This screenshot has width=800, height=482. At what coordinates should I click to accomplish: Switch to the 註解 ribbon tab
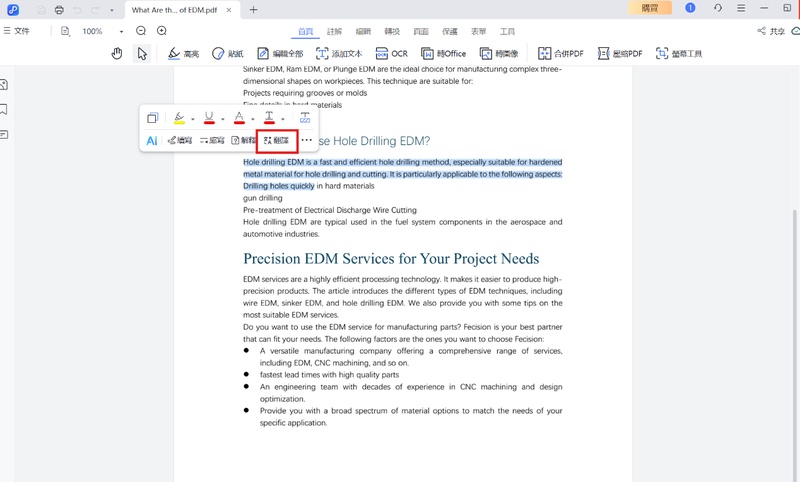click(x=335, y=31)
